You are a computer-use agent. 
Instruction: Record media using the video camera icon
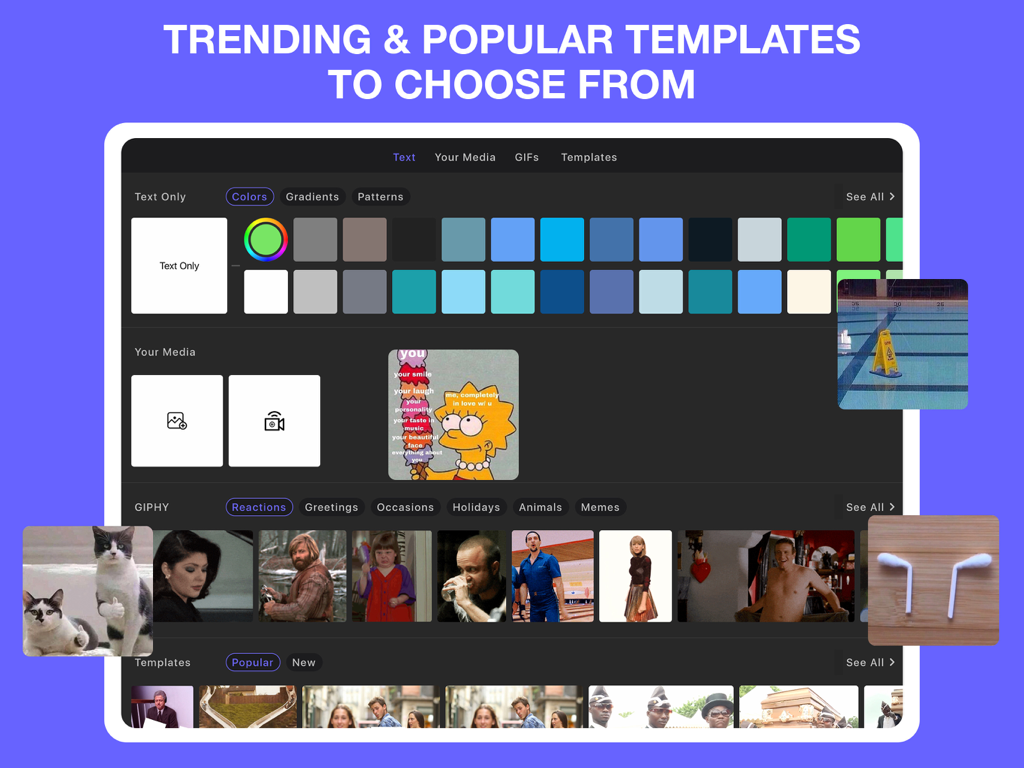(x=274, y=420)
